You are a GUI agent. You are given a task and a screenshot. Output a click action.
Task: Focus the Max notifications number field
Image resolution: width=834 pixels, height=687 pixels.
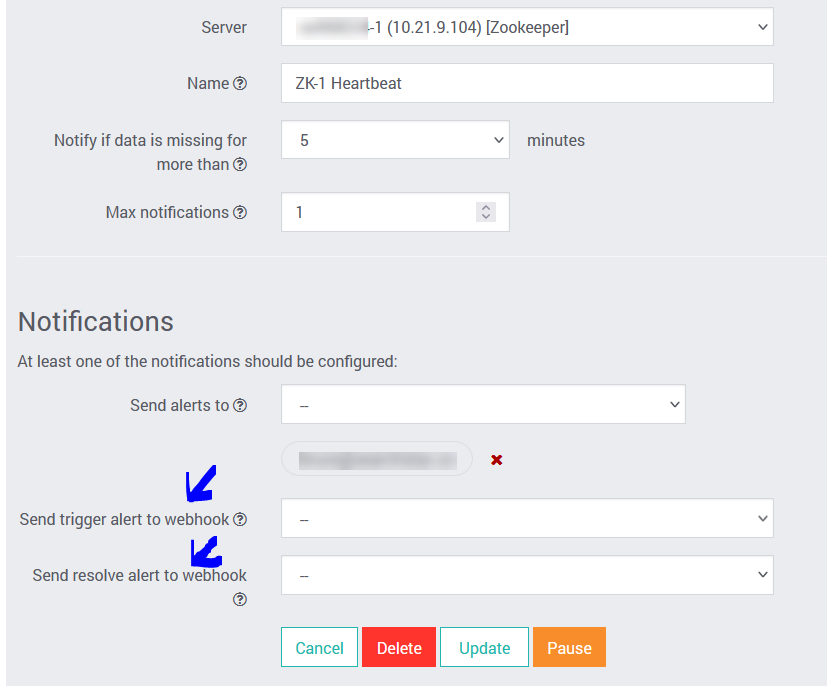coord(380,213)
